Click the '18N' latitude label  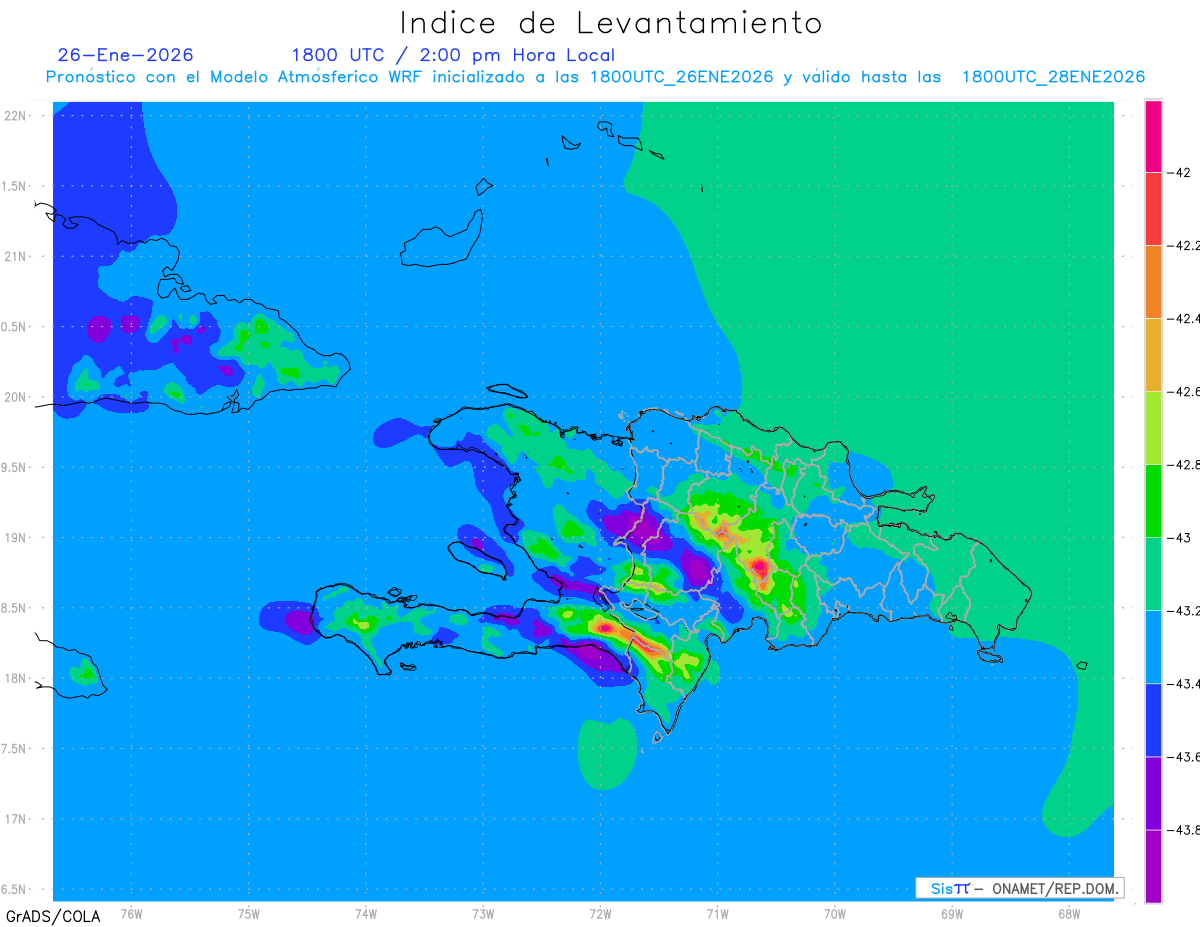pos(16,679)
